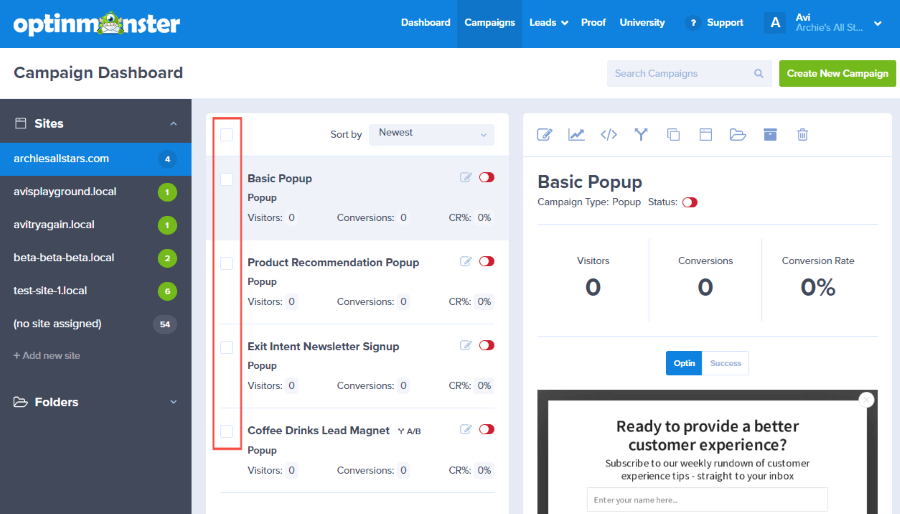The height and width of the screenshot is (514, 900).
Task: Collapse the Sites section chevron
Action: (x=173, y=124)
